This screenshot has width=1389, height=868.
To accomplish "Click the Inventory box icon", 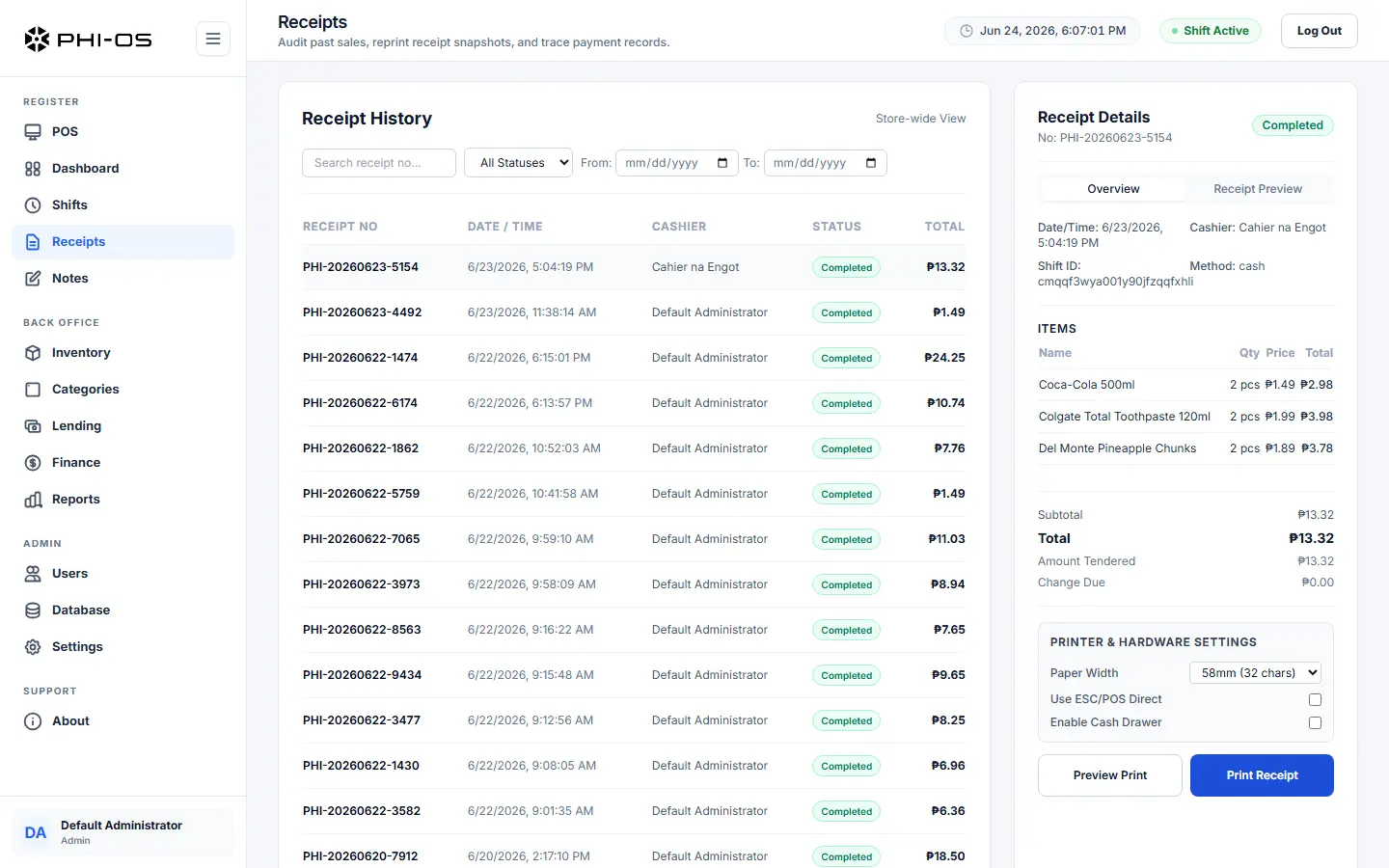I will pyautogui.click(x=33, y=353).
